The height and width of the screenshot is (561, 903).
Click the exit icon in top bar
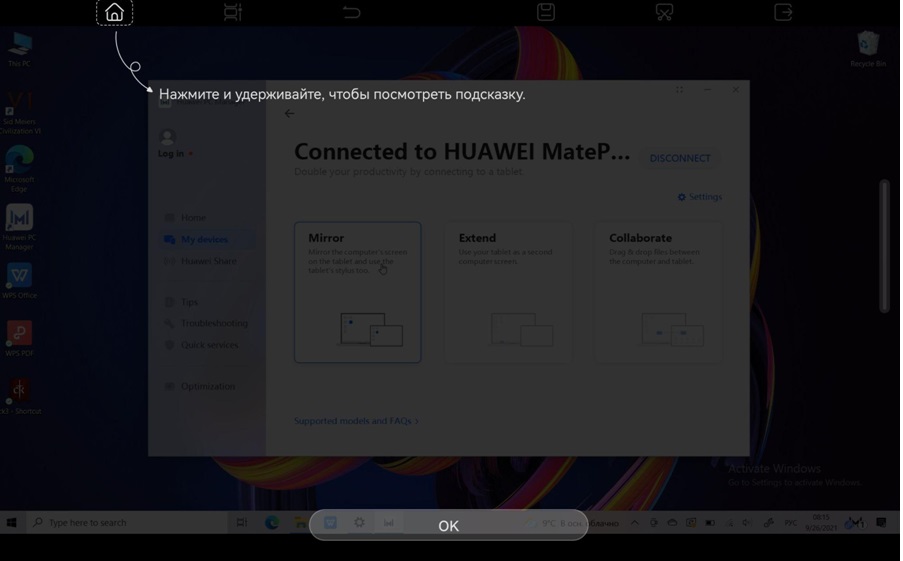pyautogui.click(x=783, y=13)
